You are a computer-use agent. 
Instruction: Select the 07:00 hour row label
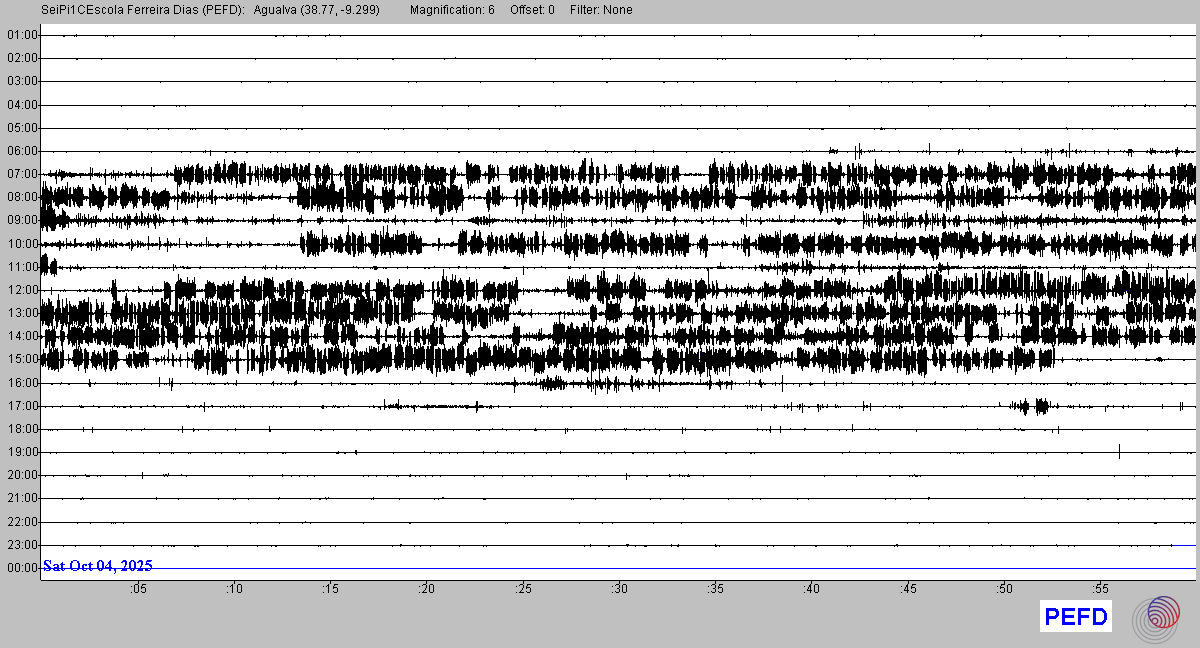pos(22,174)
